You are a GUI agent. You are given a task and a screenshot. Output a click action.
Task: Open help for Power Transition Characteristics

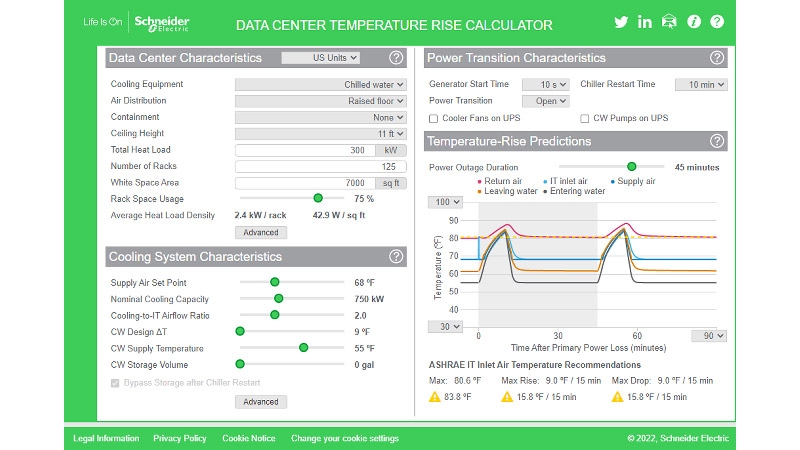pos(717,58)
